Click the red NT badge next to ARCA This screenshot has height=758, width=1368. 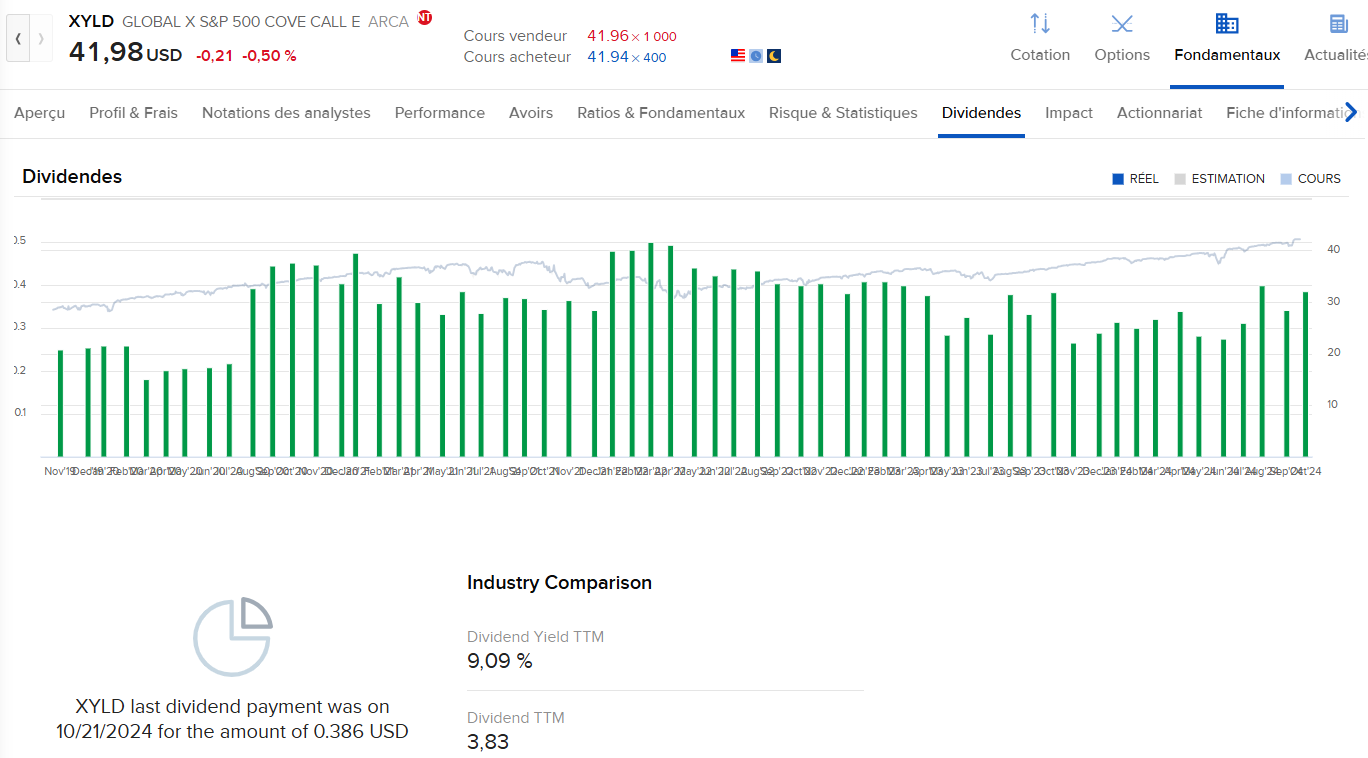[x=425, y=18]
